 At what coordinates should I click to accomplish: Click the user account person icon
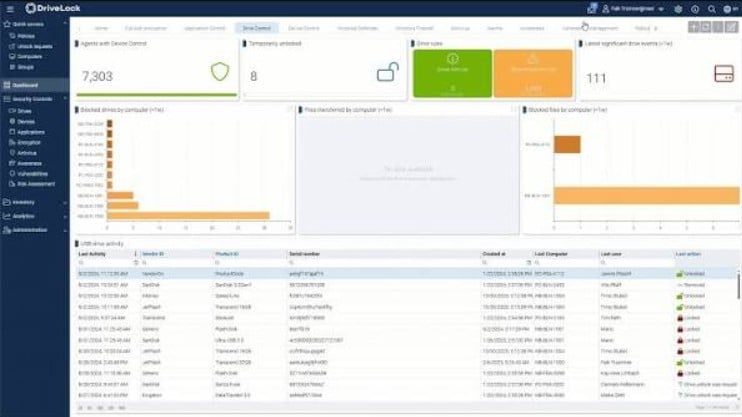605,9
